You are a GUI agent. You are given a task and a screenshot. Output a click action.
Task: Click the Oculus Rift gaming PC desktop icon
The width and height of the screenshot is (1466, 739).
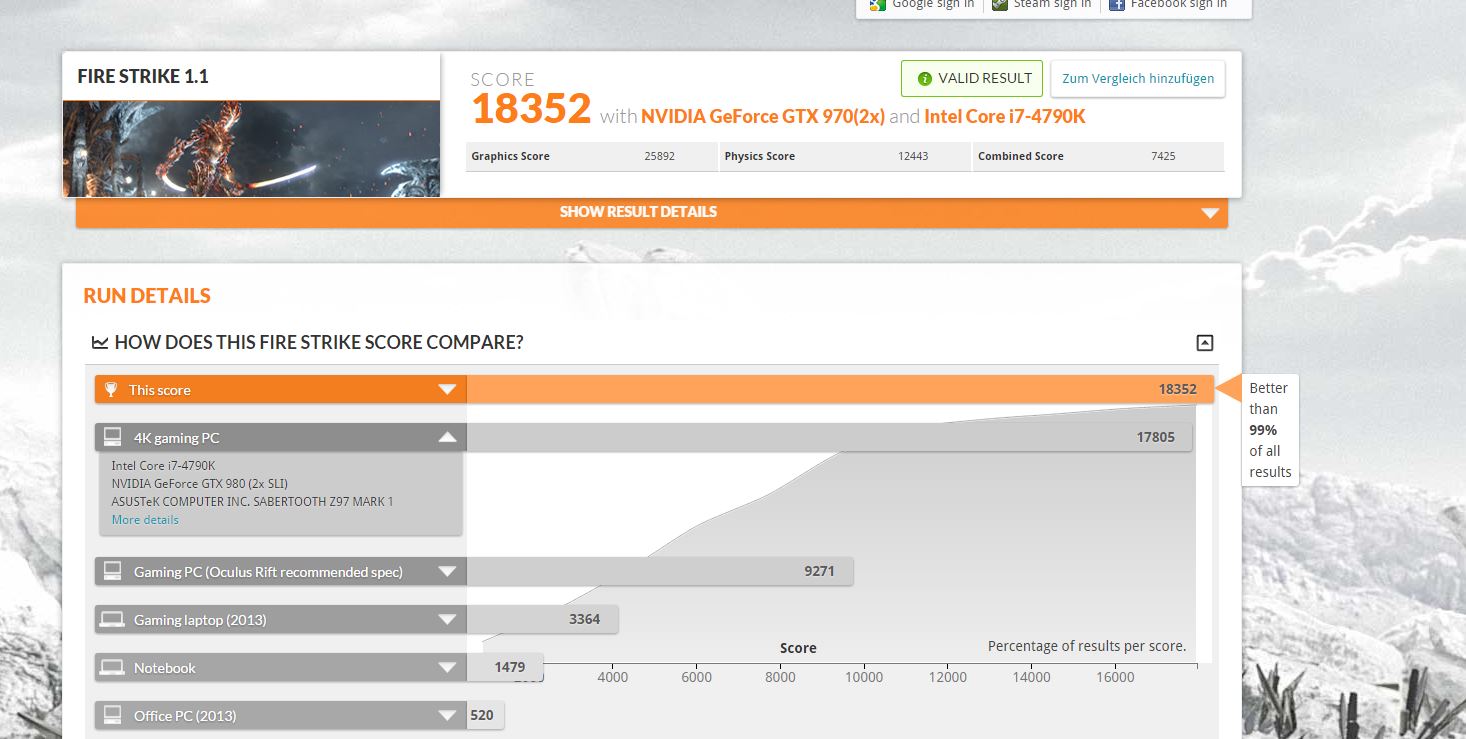113,571
